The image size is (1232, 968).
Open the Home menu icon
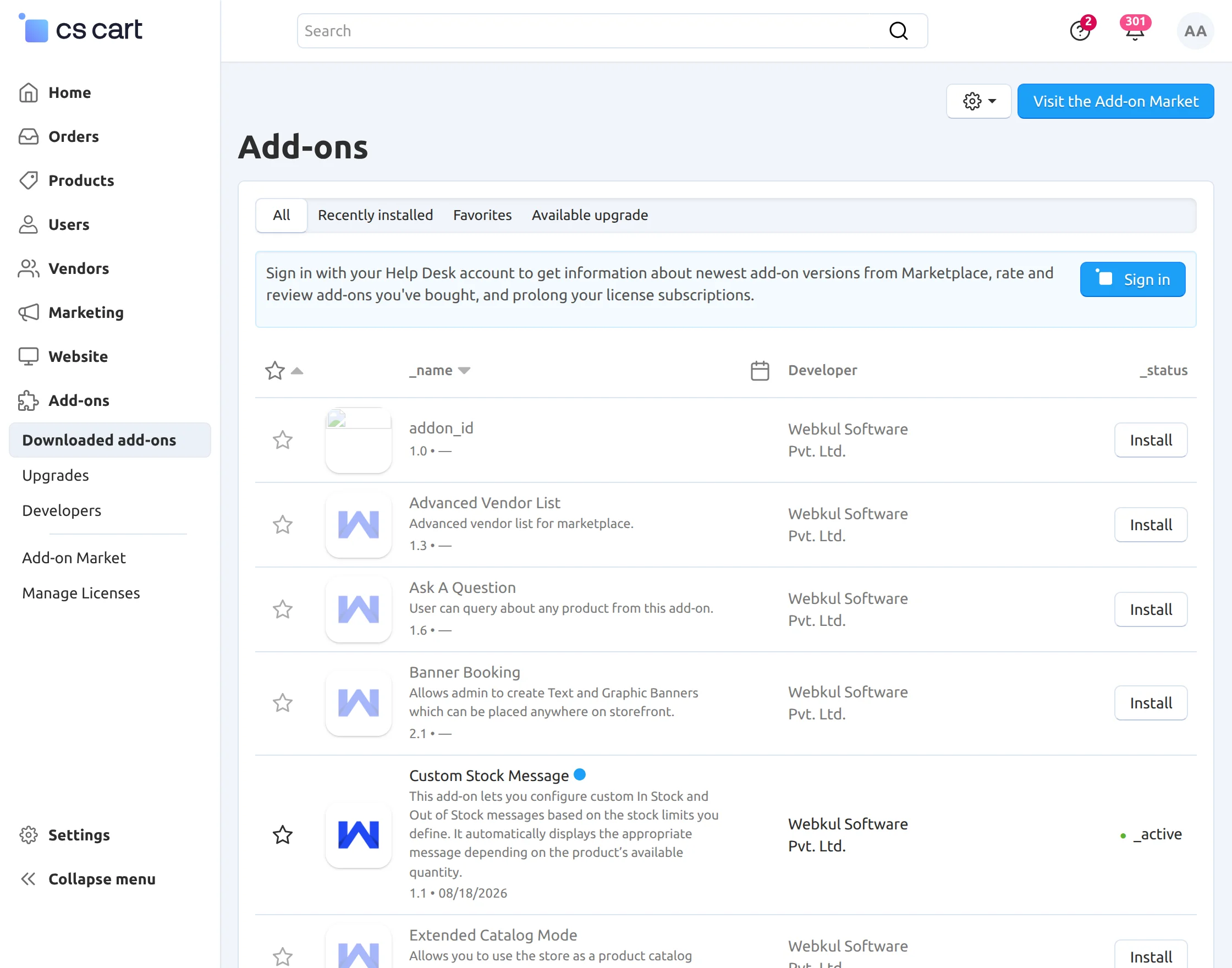pyautogui.click(x=29, y=92)
